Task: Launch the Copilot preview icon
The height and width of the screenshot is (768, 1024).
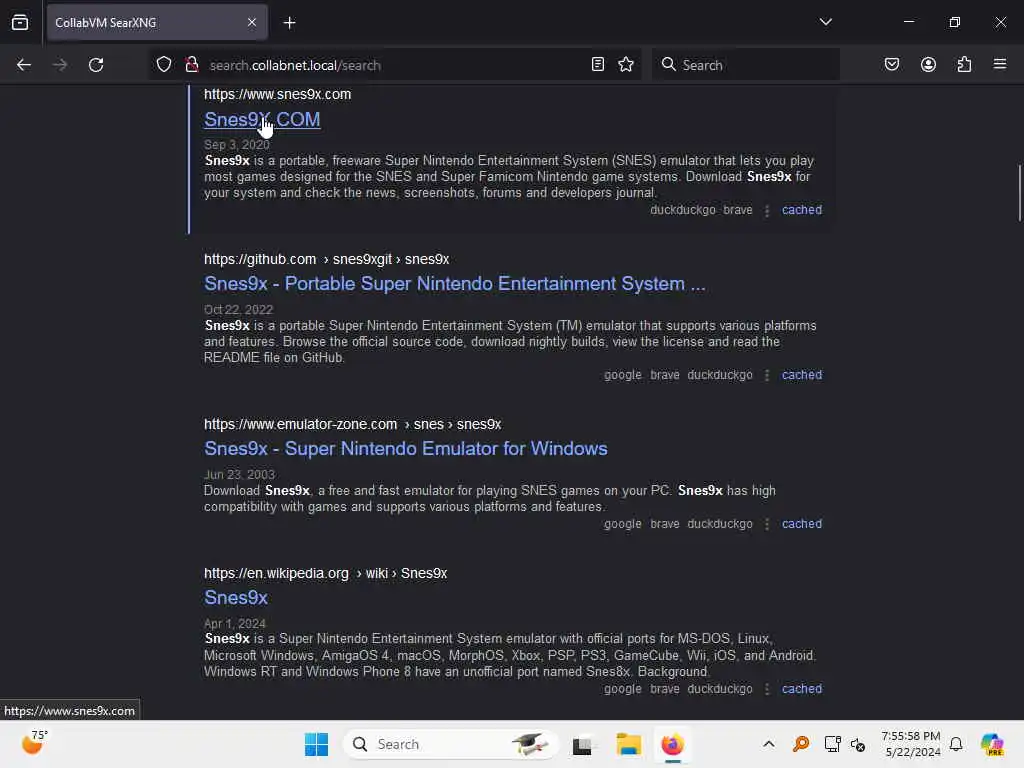Action: coord(992,744)
